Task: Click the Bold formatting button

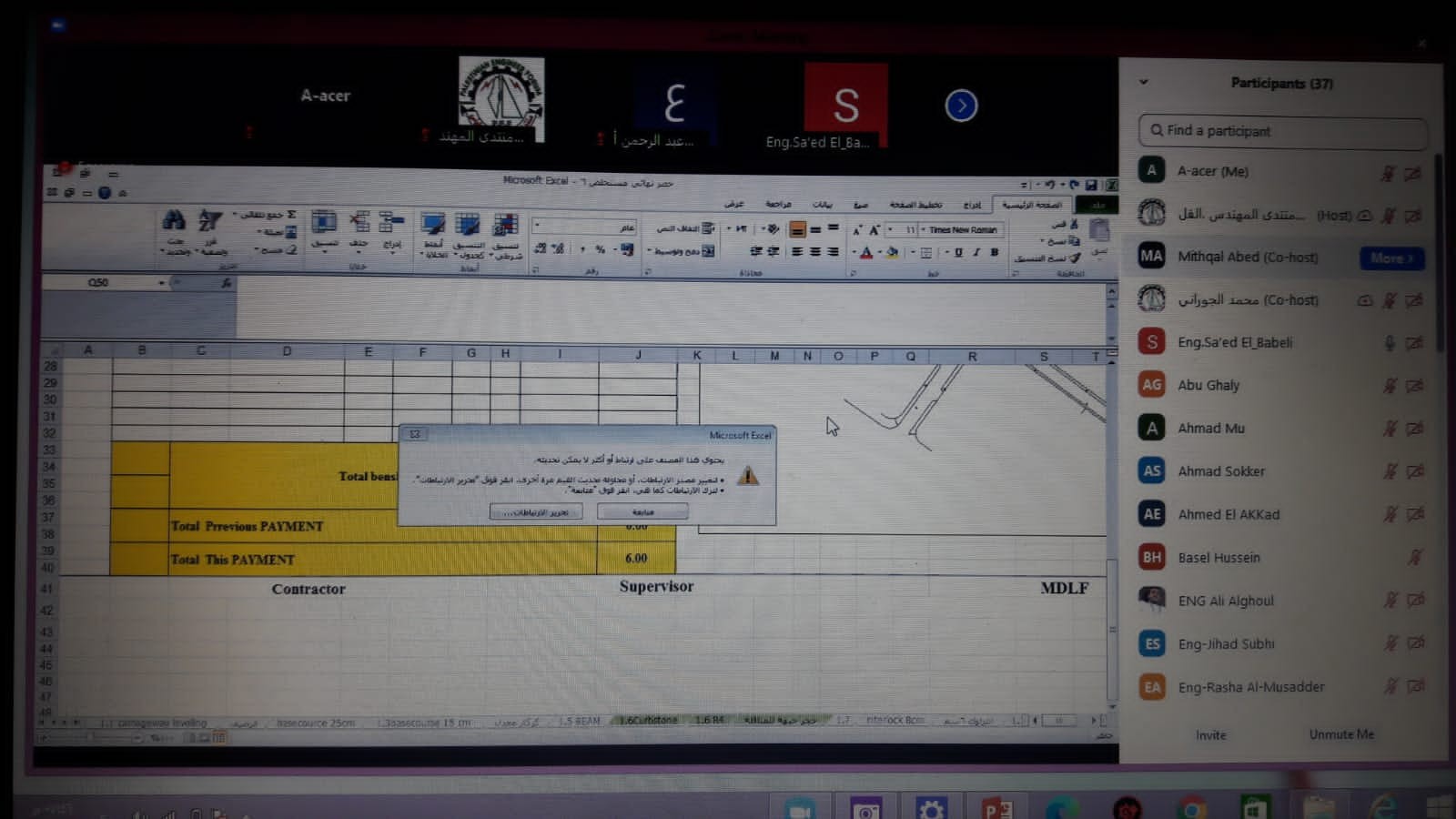Action: point(994,252)
